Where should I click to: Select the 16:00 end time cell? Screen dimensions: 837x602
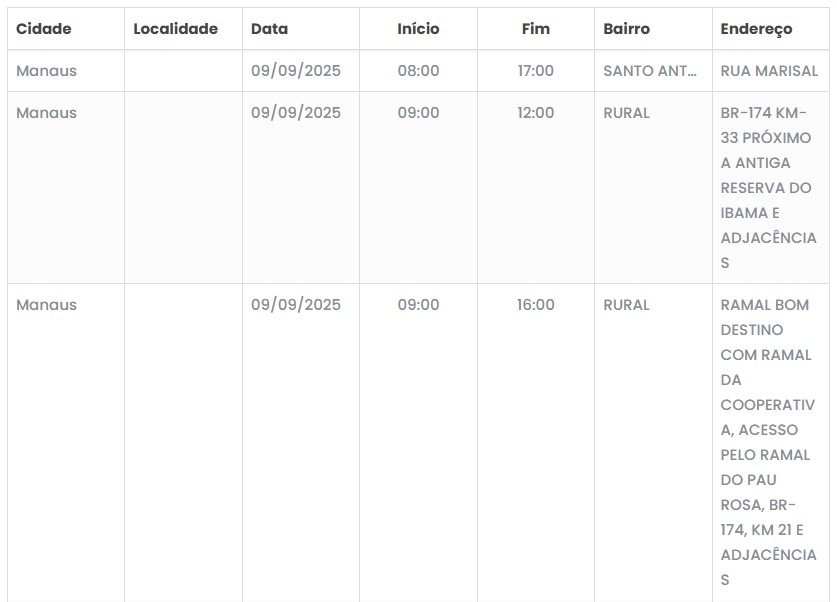click(535, 305)
